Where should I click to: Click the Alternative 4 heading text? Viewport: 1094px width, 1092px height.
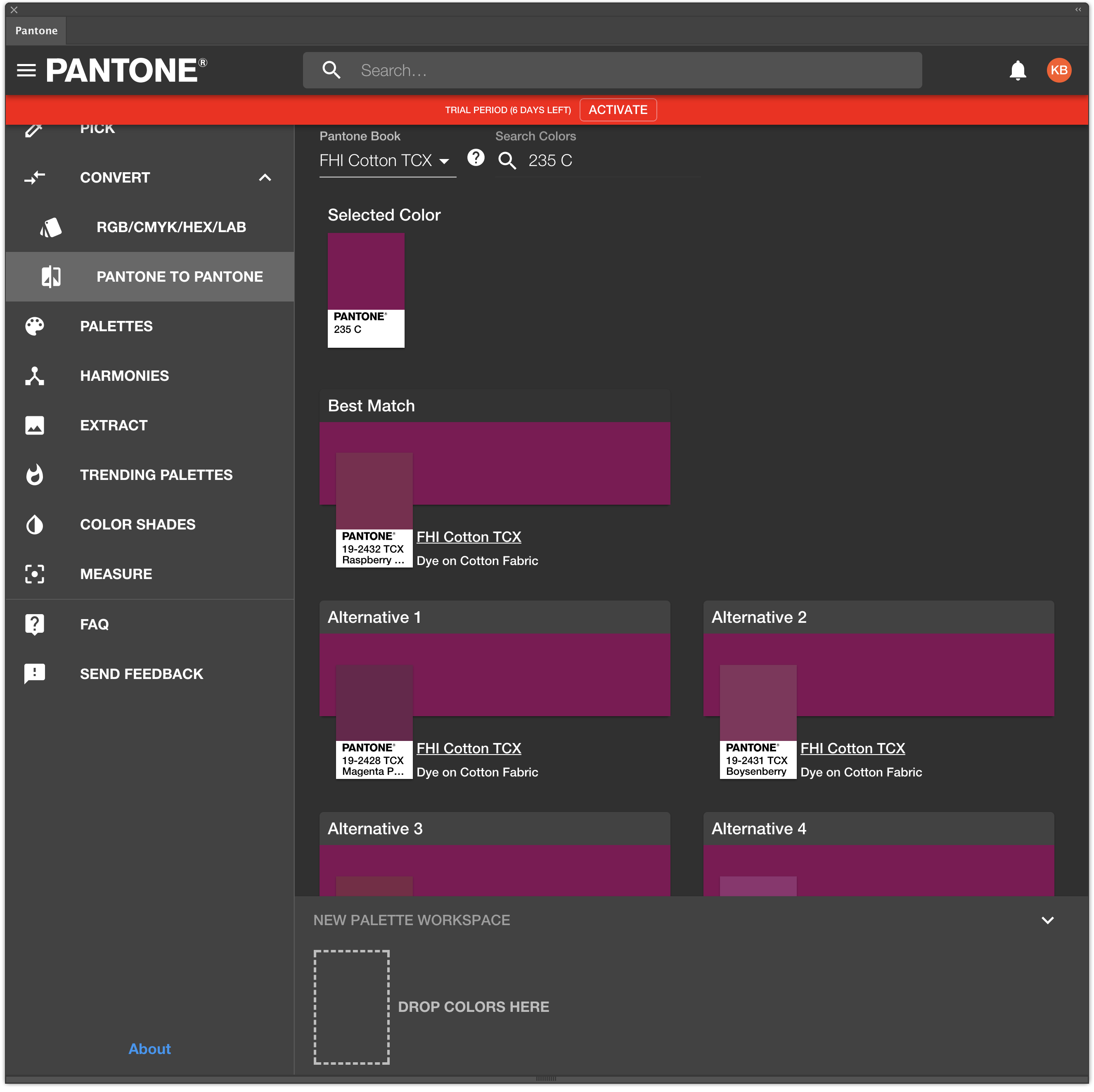(758, 828)
